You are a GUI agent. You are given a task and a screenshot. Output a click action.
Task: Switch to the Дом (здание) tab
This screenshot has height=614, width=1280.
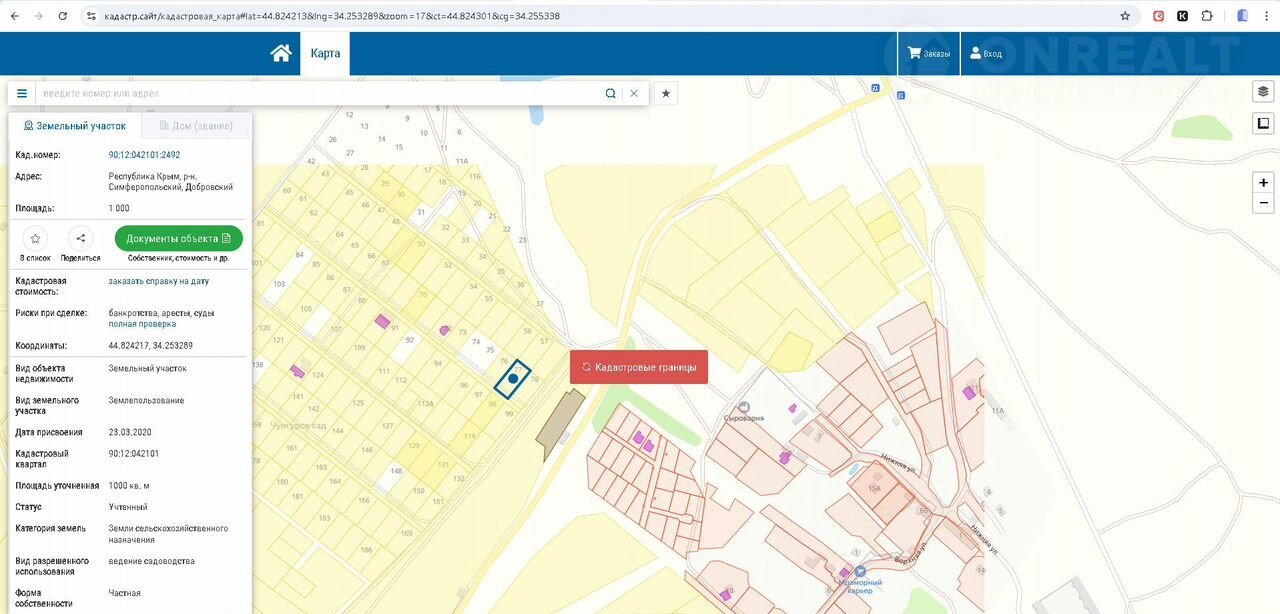pos(188,126)
